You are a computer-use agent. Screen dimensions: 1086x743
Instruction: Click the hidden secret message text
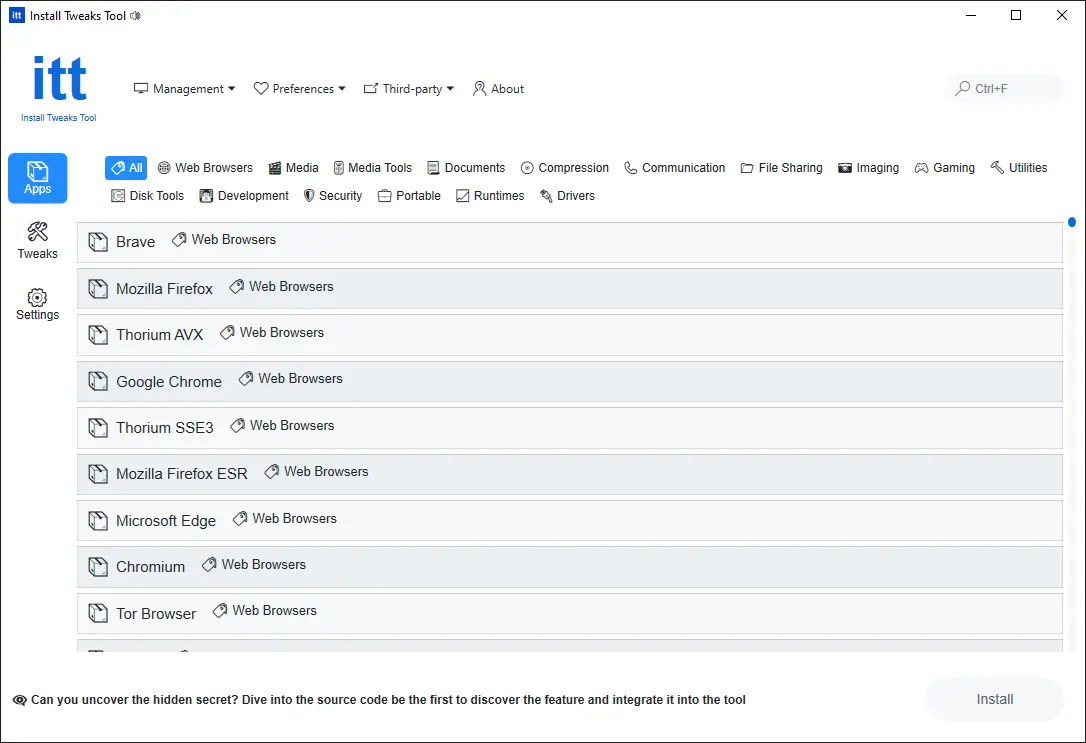tap(389, 700)
